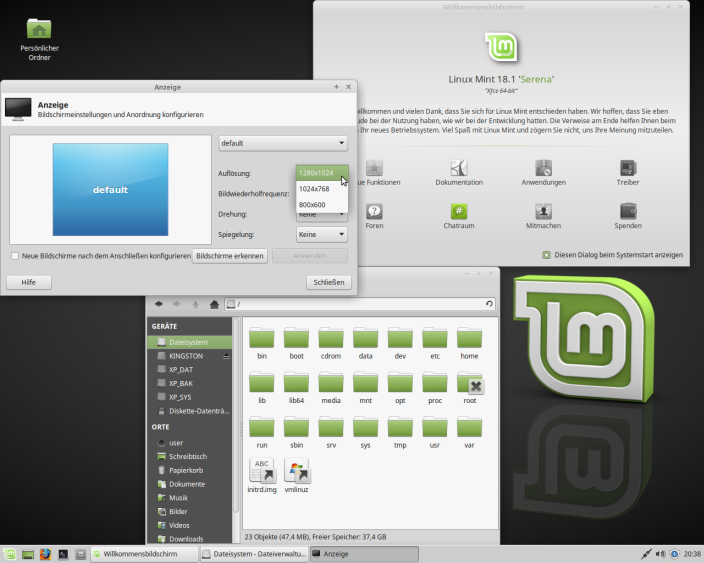Open the Dokumentation icon in welcome screen
This screenshot has height=563, width=704.
[x=459, y=169]
